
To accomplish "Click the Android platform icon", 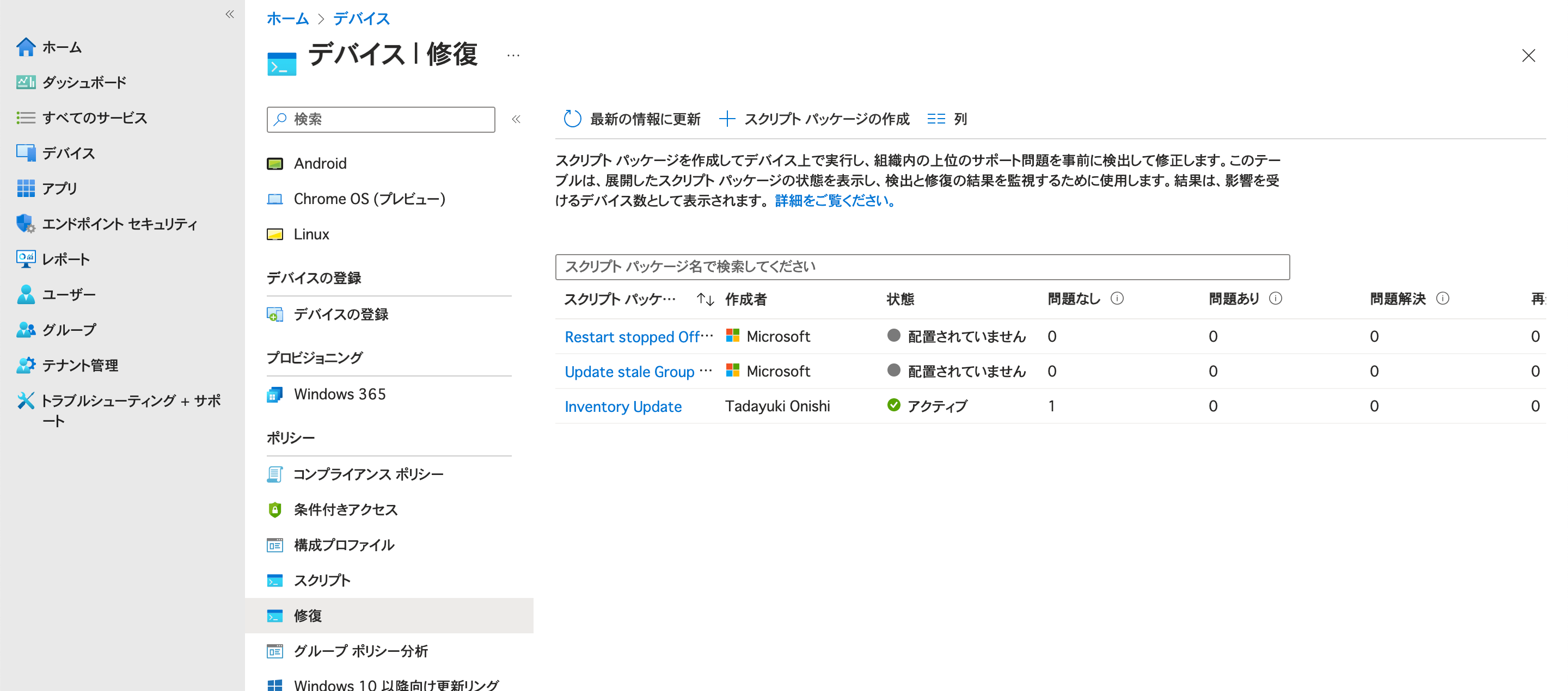I will [274, 164].
